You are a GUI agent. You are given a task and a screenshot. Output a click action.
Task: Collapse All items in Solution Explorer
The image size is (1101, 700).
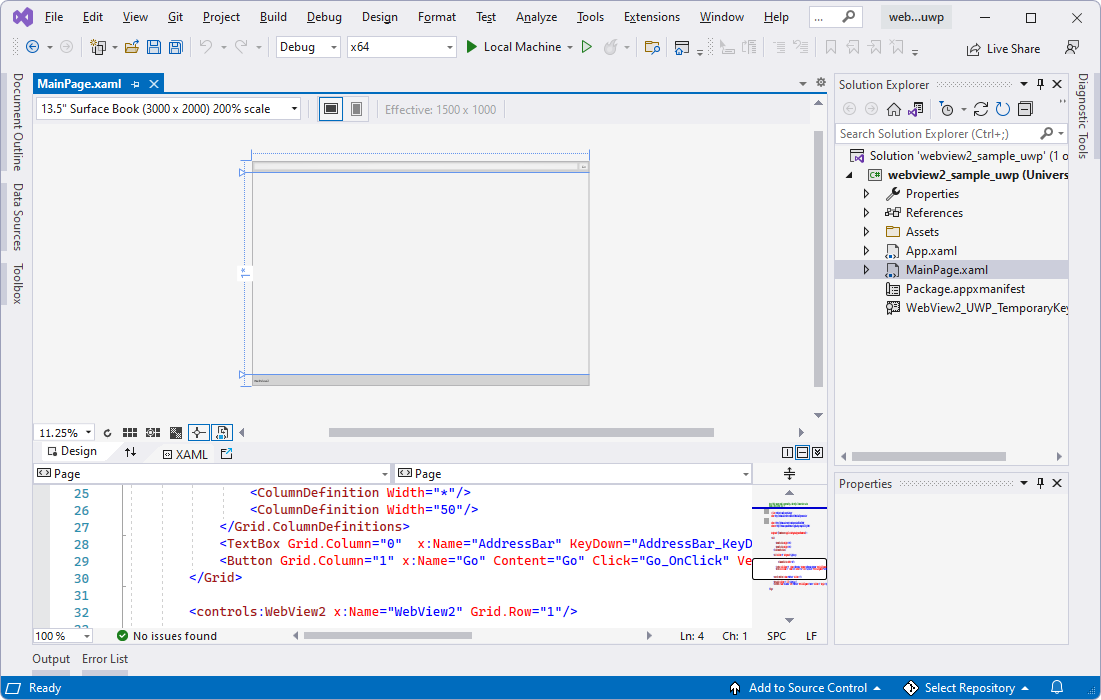click(1025, 109)
